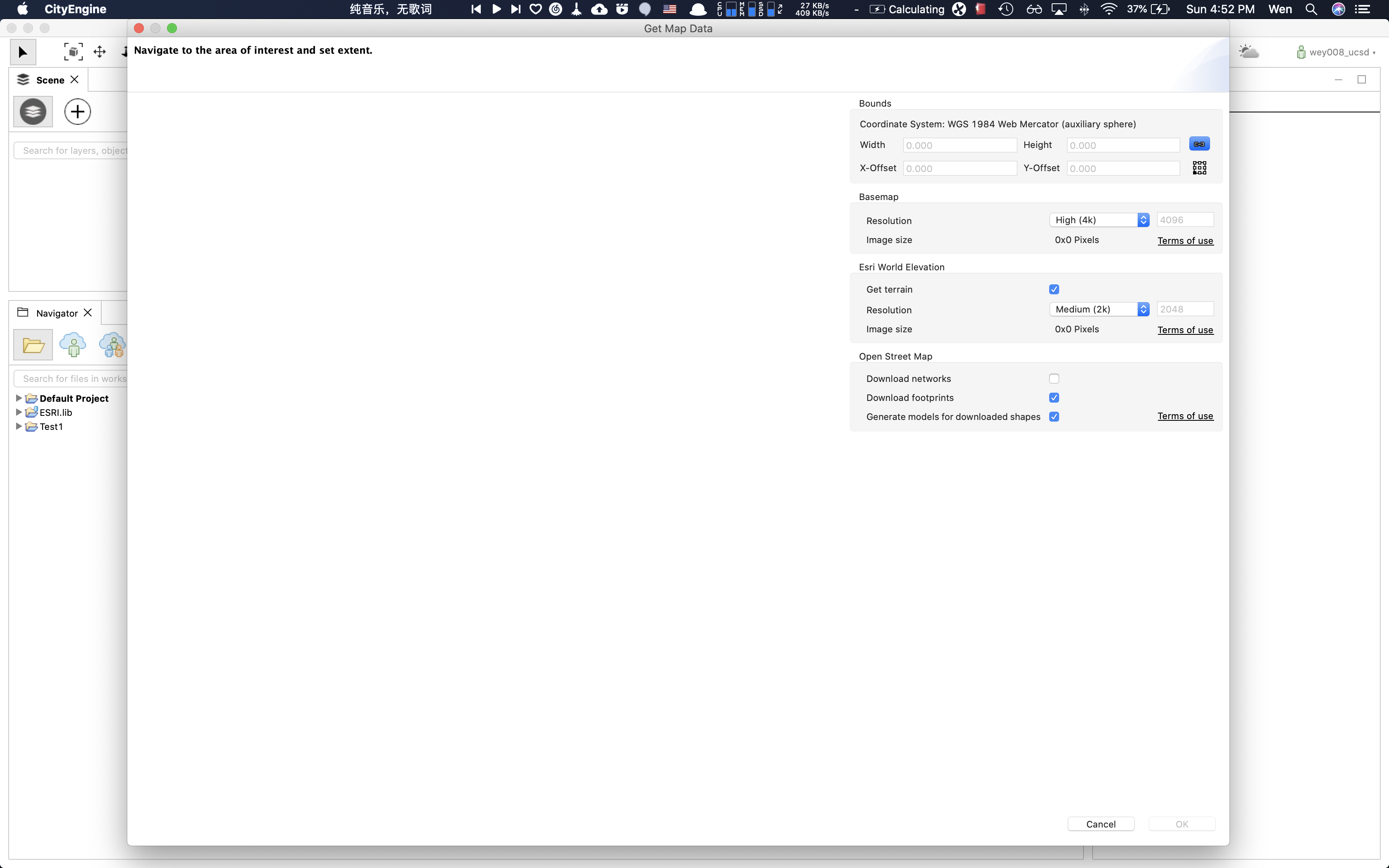This screenshot has width=1389, height=868.
Task: Click the frame selection tool icon
Action: coord(73,52)
